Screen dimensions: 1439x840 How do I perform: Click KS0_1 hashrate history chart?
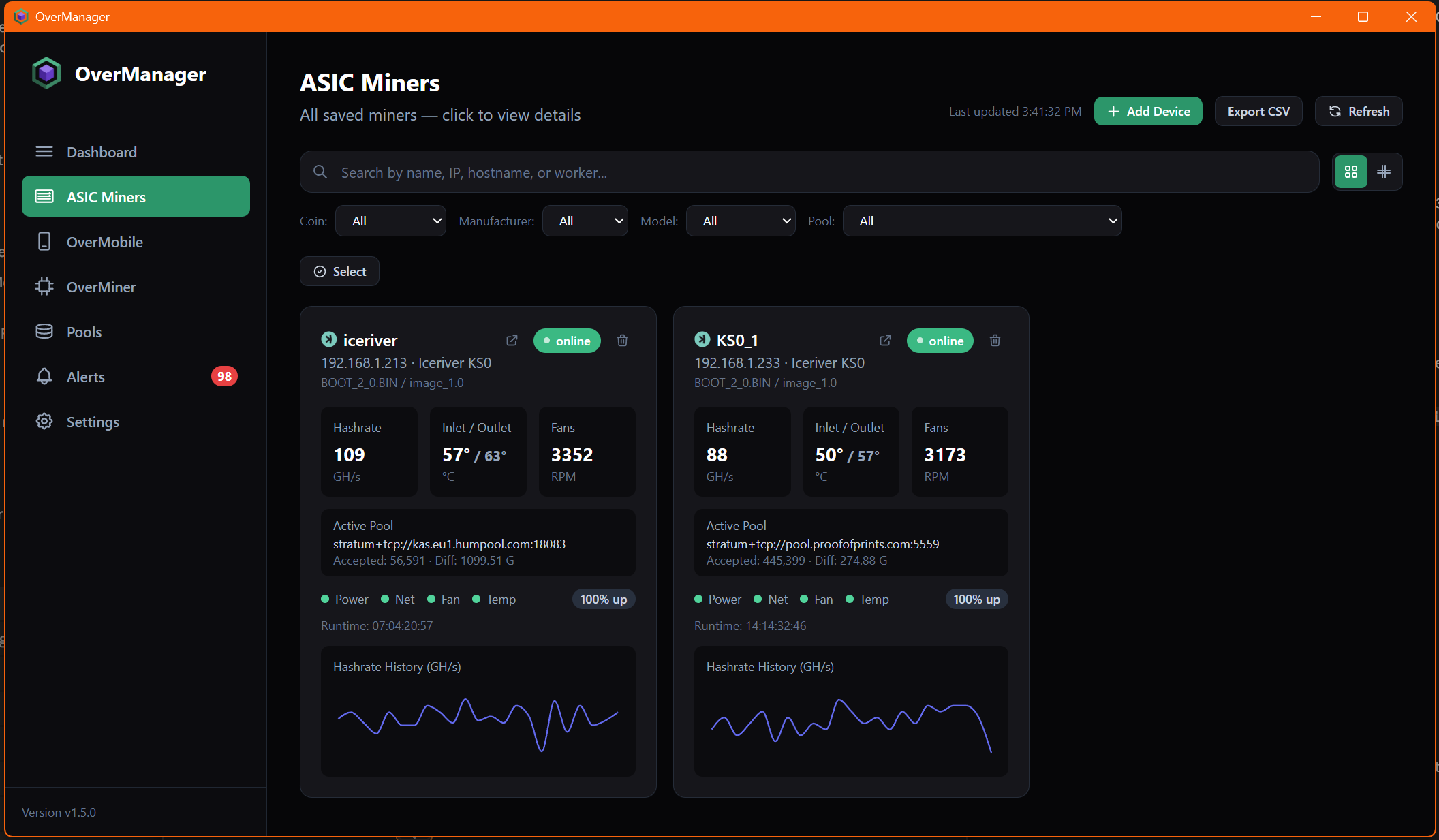tap(851, 711)
